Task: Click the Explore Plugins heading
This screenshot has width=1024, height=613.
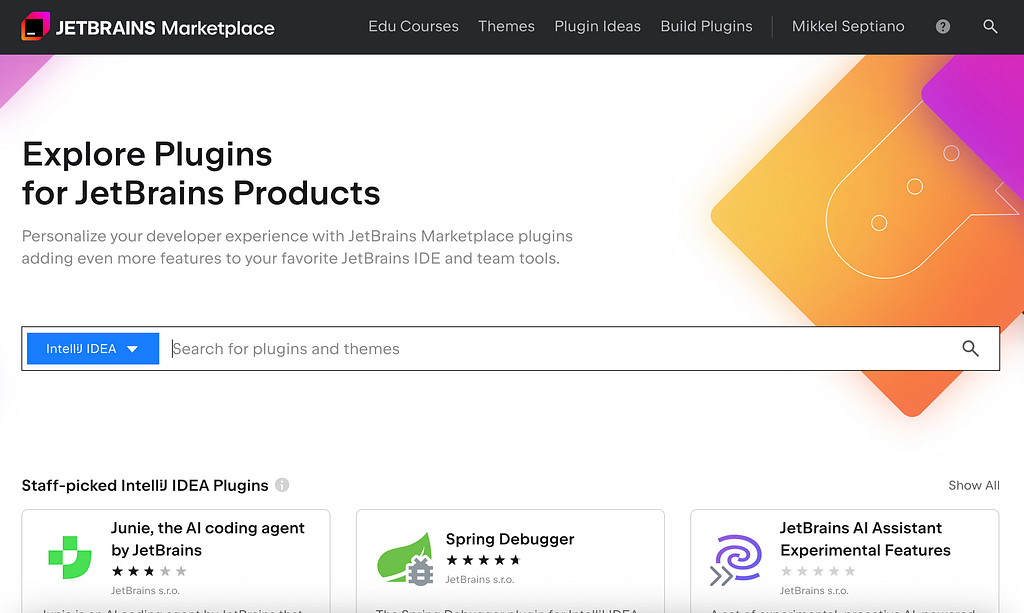Action: click(201, 174)
